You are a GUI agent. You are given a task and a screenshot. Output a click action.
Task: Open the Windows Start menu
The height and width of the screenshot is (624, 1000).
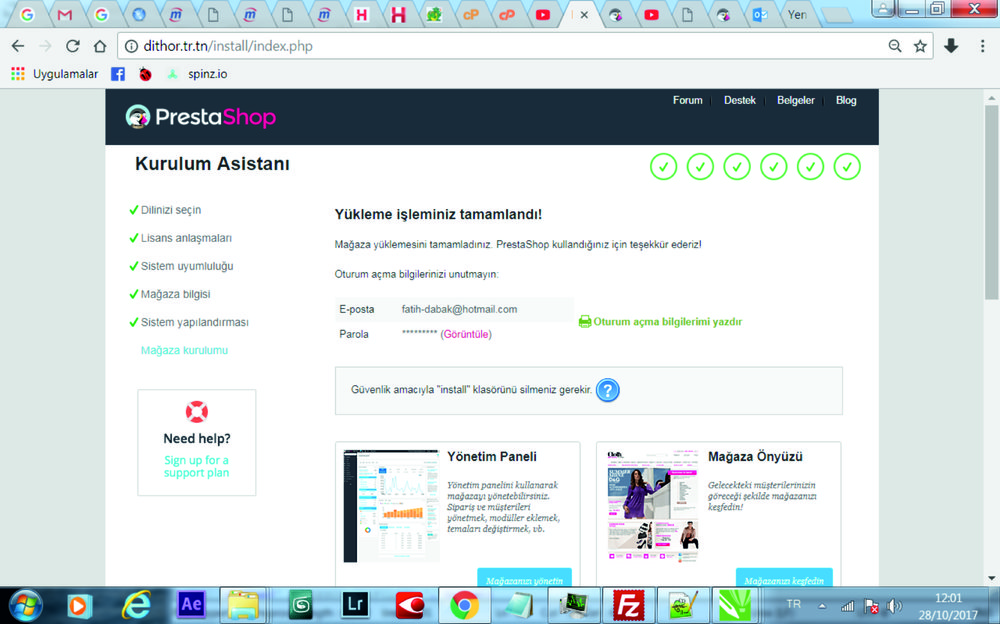pos(27,605)
